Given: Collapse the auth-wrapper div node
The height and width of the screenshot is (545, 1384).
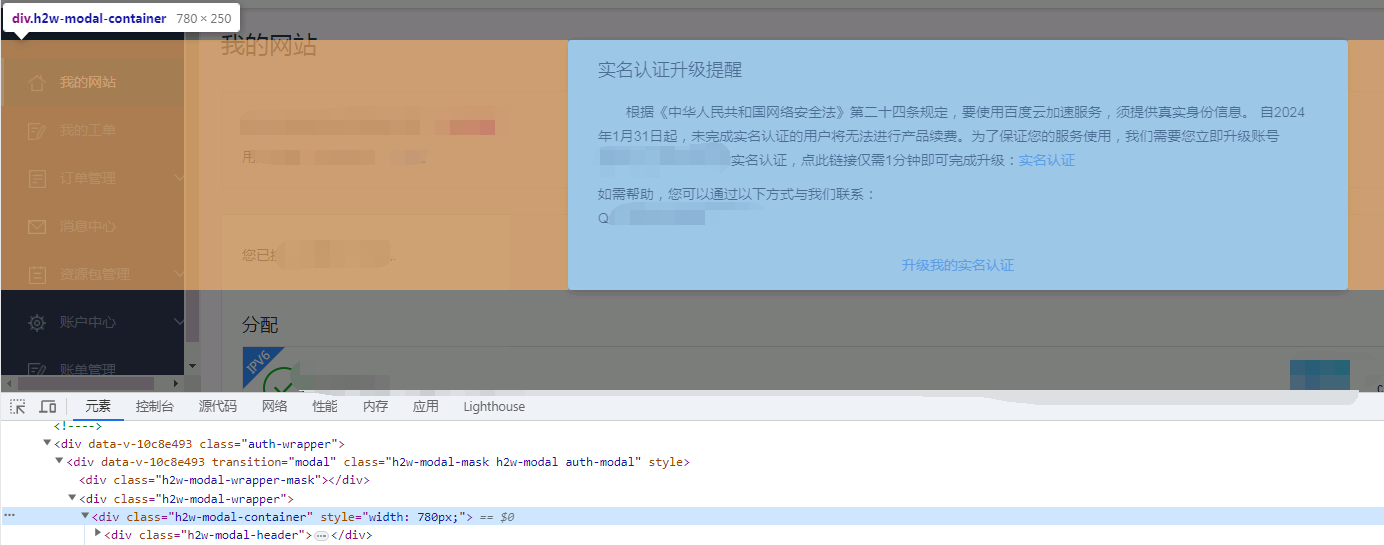Looking at the screenshot, I should (x=47, y=443).
